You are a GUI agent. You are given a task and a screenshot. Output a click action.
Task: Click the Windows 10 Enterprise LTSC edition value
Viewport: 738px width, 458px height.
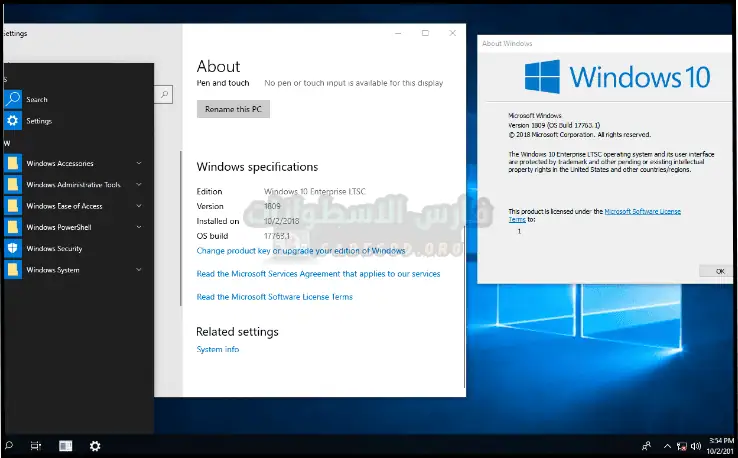(314, 192)
